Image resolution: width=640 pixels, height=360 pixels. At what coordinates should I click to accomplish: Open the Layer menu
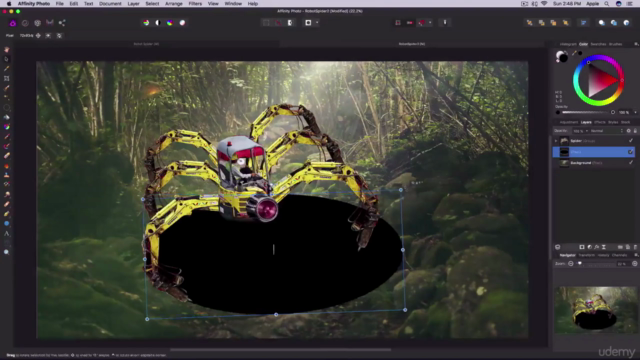pyautogui.click(x=133, y=4)
